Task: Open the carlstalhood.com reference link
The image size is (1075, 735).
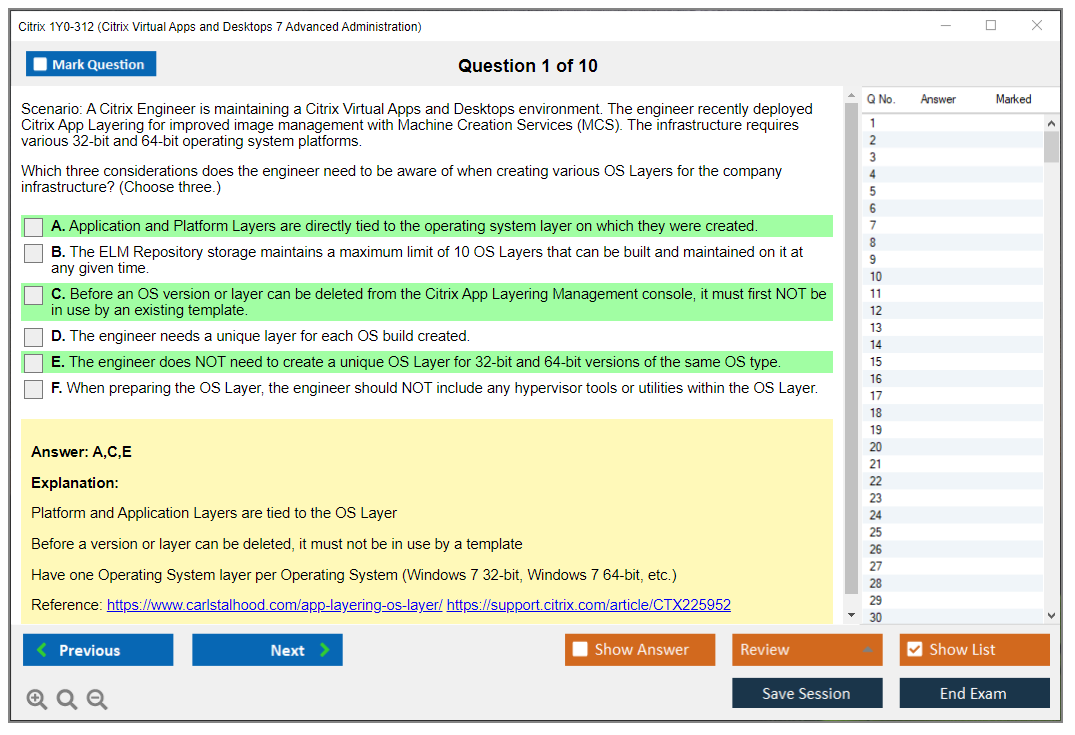Action: (x=274, y=605)
